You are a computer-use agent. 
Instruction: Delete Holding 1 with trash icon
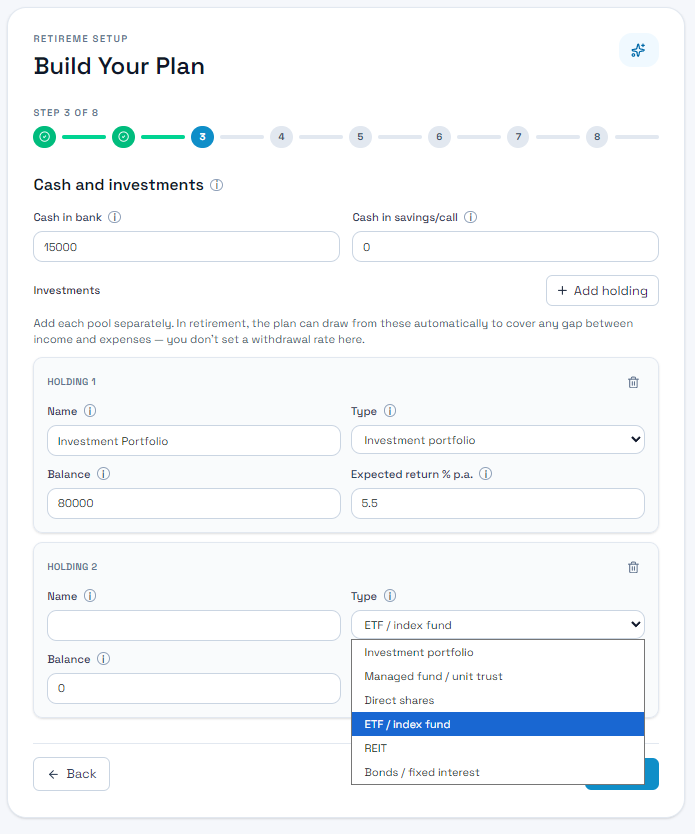point(633,382)
